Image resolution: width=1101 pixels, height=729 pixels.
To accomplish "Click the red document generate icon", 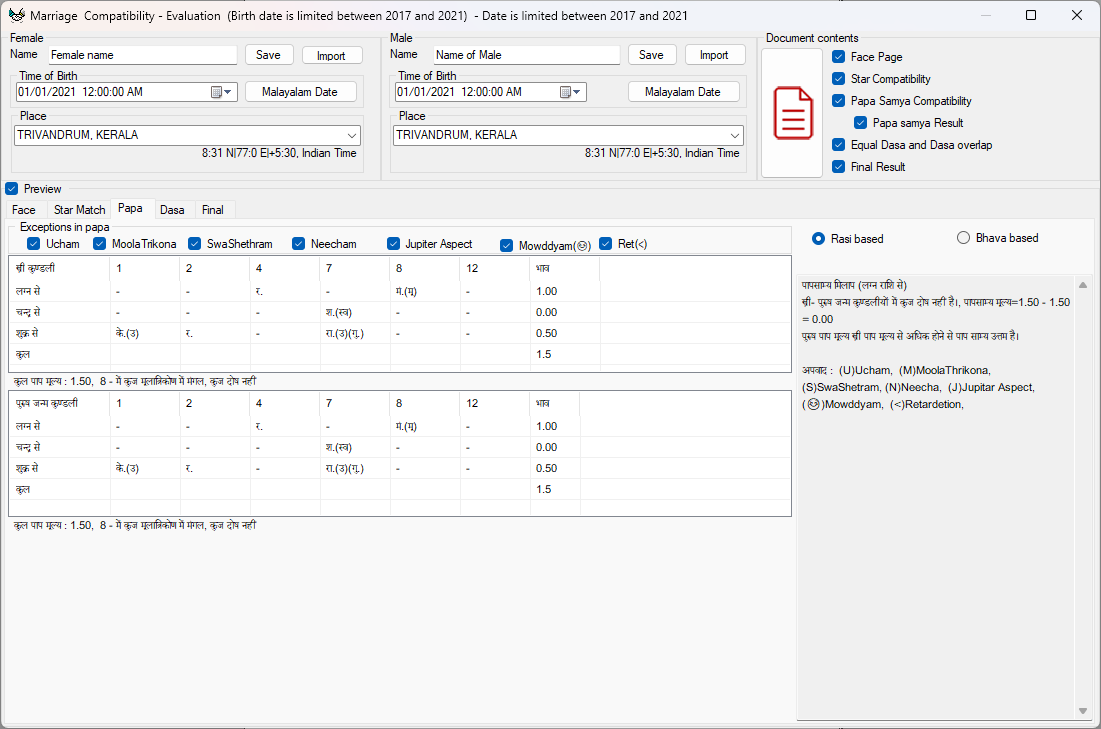I will pyautogui.click(x=793, y=113).
